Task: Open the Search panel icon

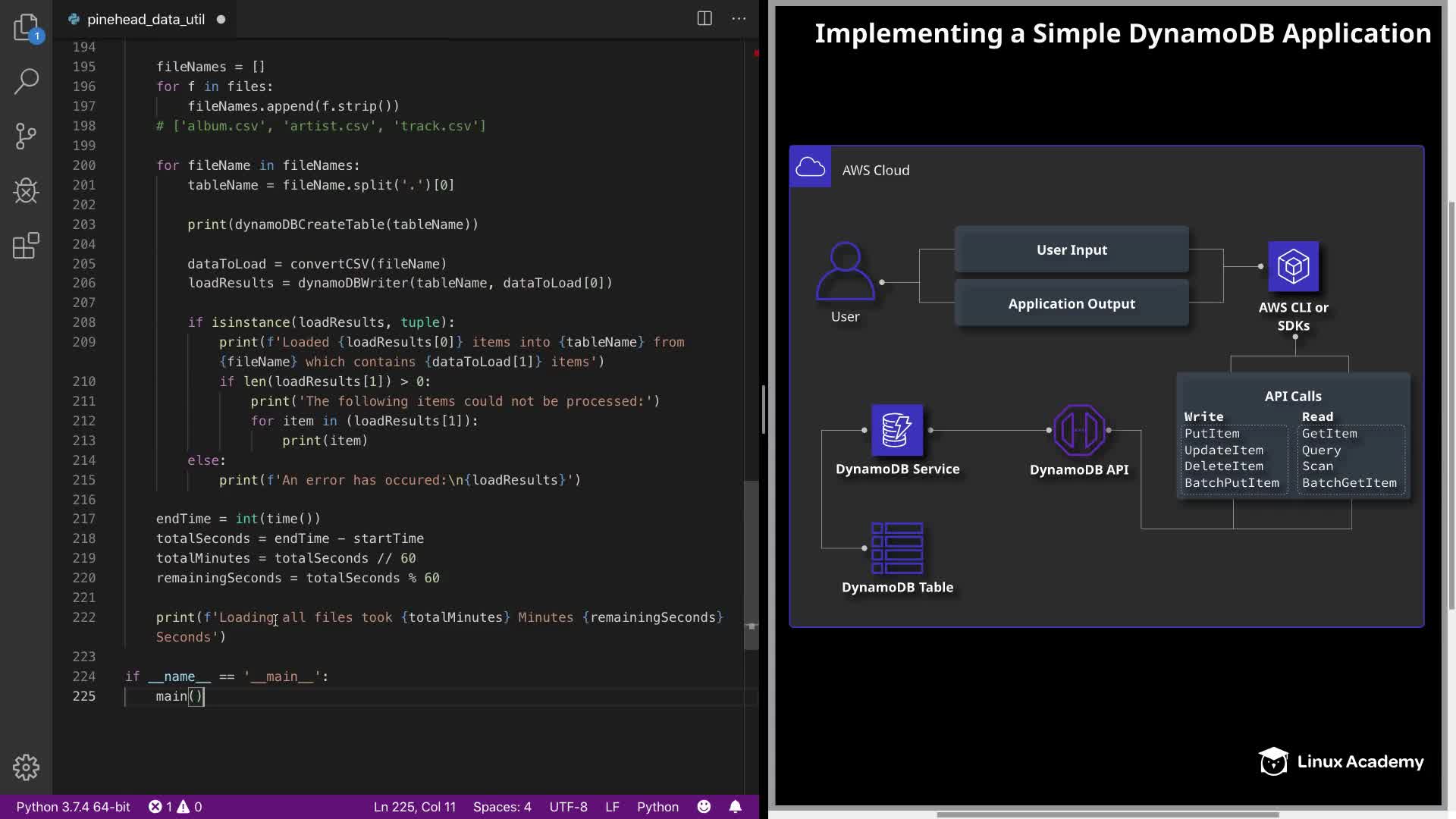Action: pyautogui.click(x=26, y=81)
